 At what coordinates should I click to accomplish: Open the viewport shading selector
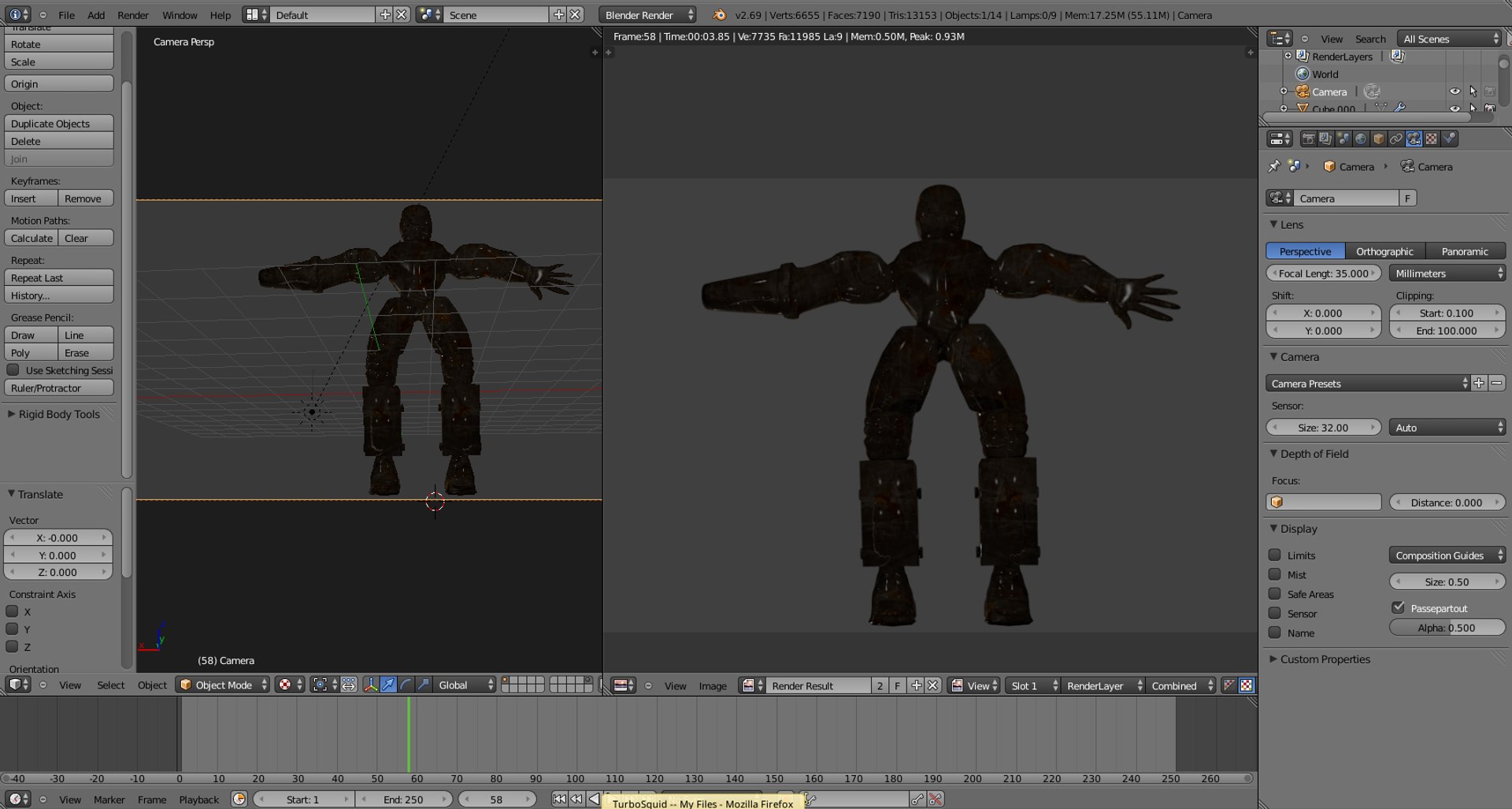(289, 685)
